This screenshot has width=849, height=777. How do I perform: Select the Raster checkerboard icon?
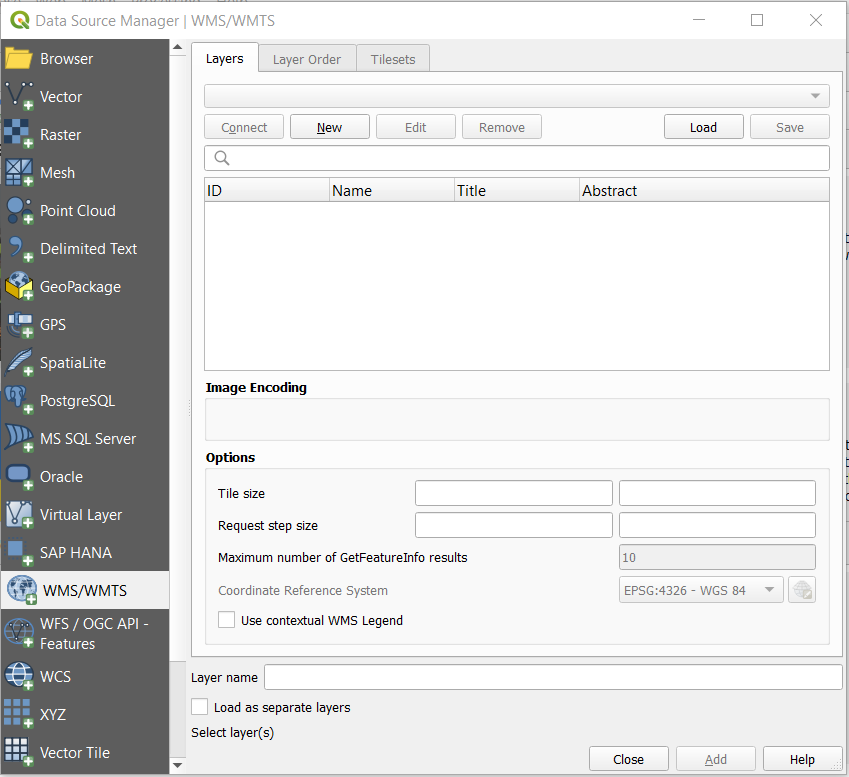point(19,134)
